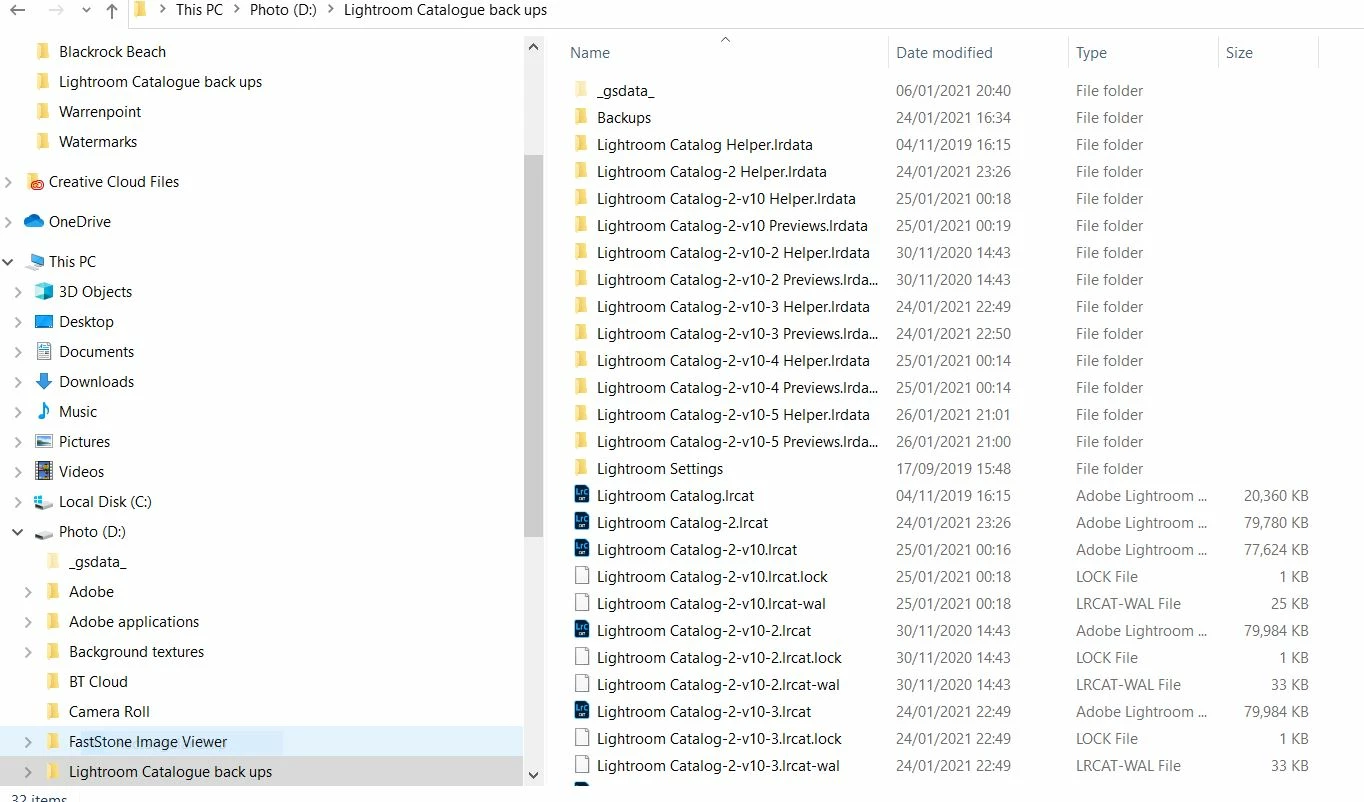
Task: Select Lightroom Catalog-2-v10-5 Helper.lrdata folder
Action: pyautogui.click(x=733, y=414)
